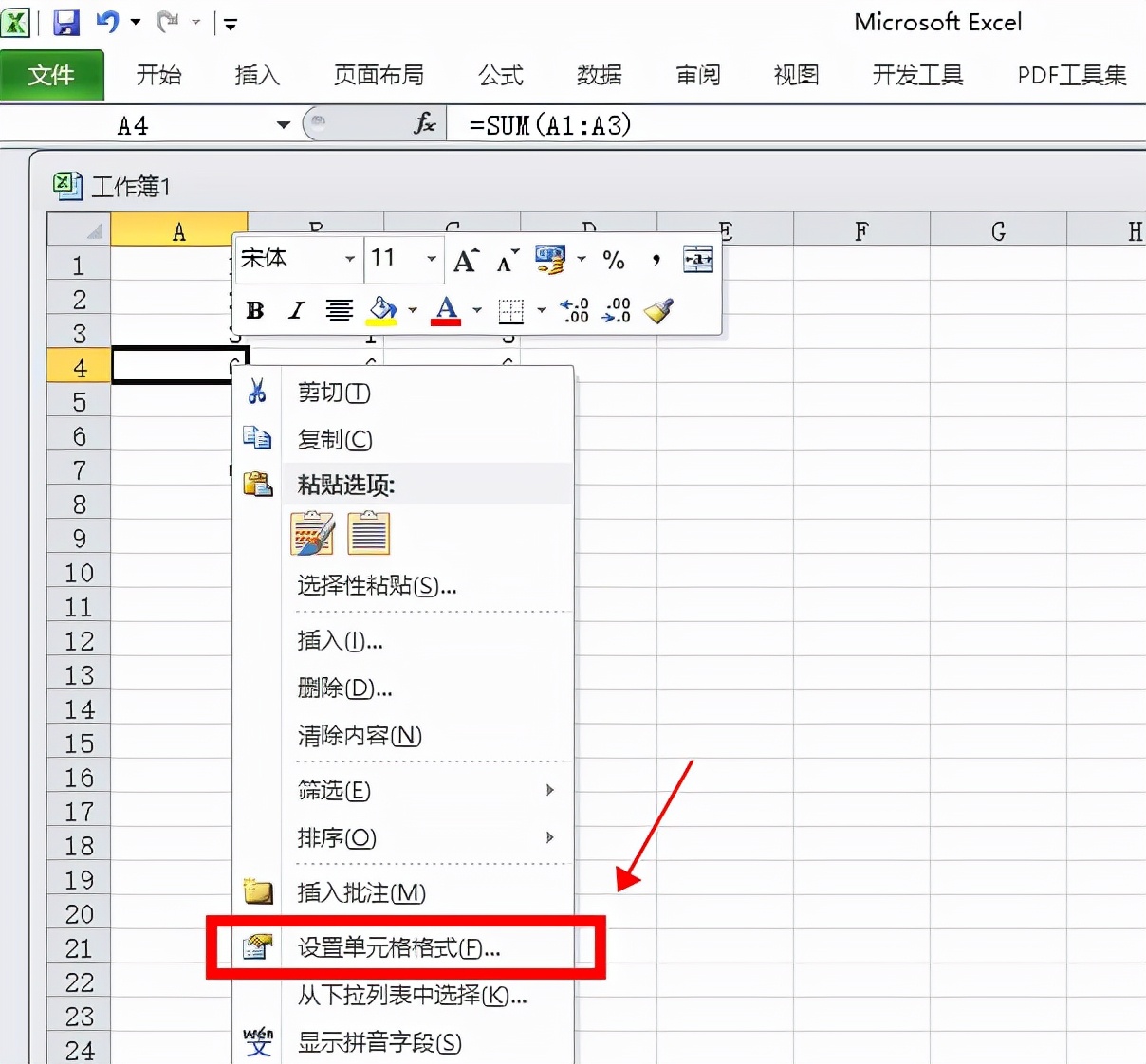The height and width of the screenshot is (1064, 1146).
Task: Click Decrease Decimal in mini toolbar
Action: click(x=617, y=310)
